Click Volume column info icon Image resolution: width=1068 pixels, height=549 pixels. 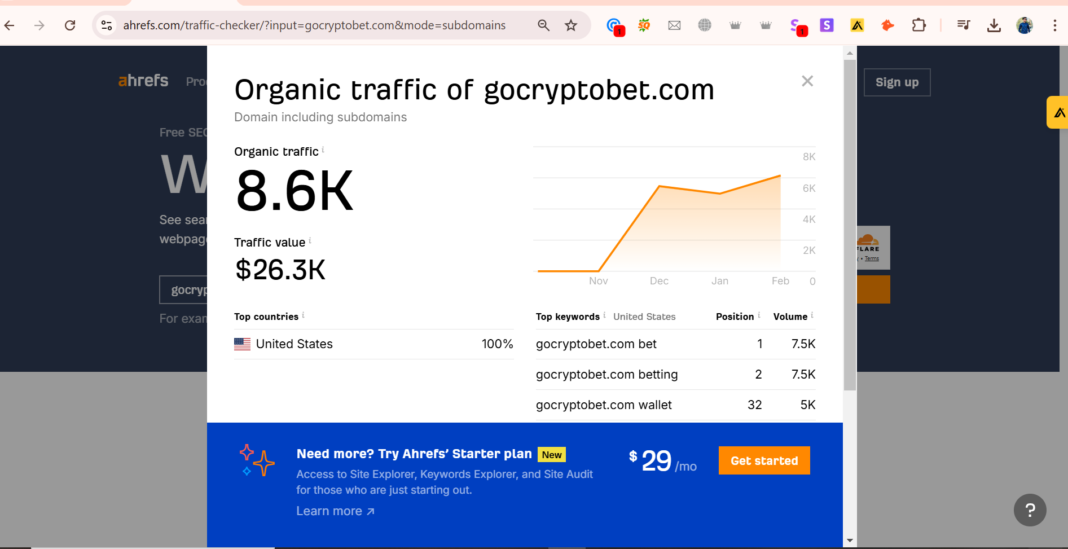point(812,315)
